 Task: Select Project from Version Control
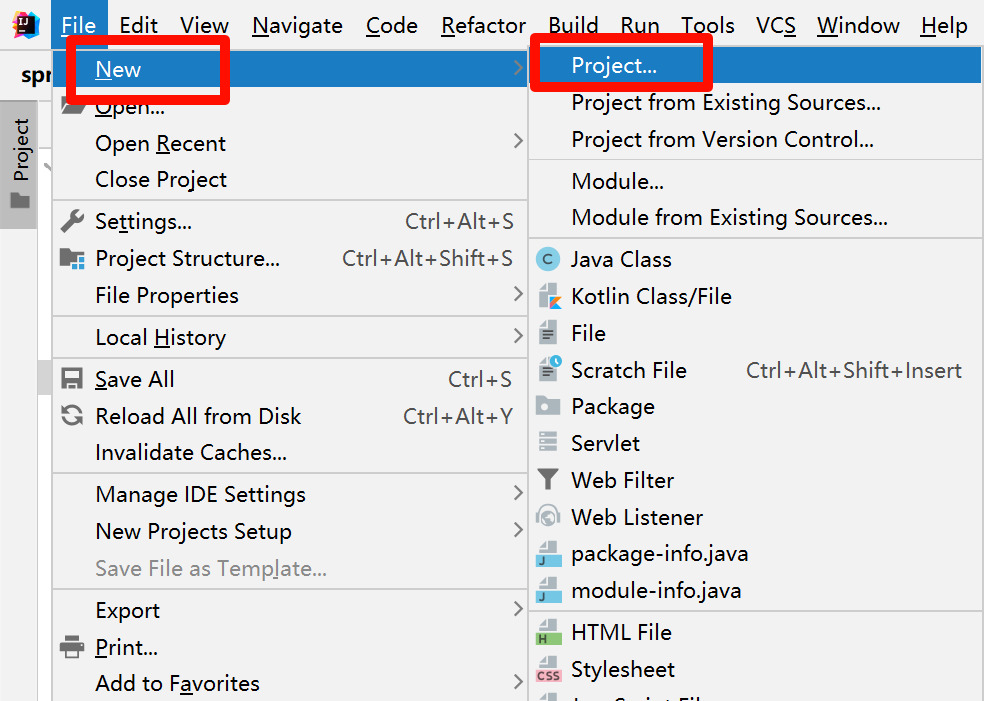click(722, 140)
